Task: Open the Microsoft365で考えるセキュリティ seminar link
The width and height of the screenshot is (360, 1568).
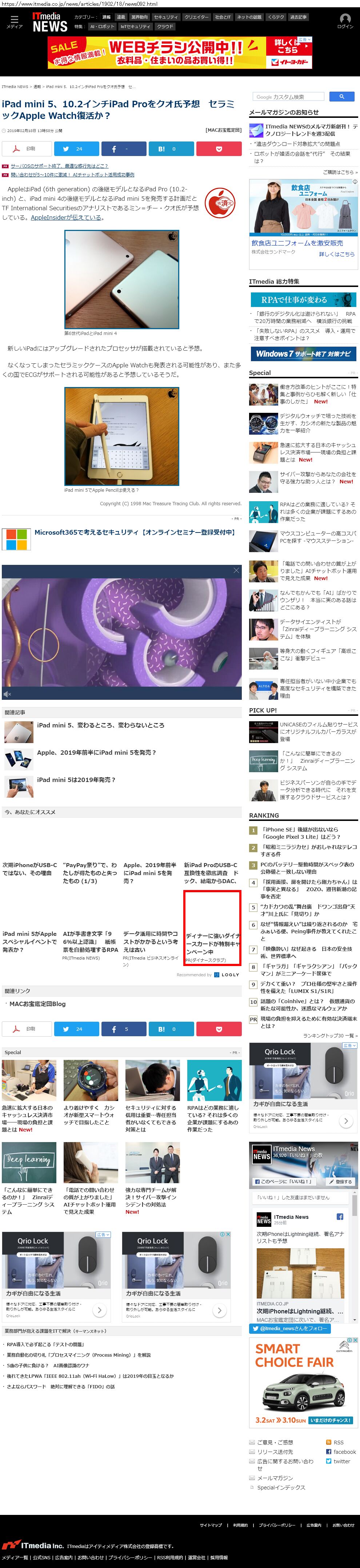Action: 135,532
